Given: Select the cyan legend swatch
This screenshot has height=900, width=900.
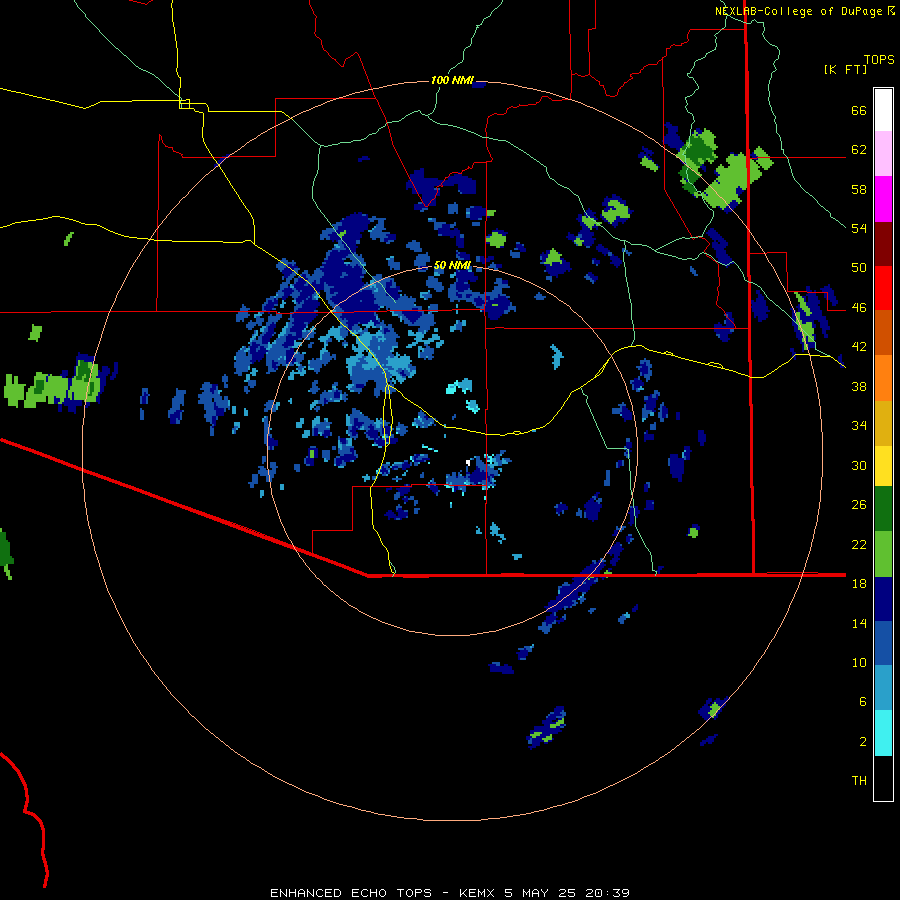Looking at the screenshot, I should tap(883, 733).
